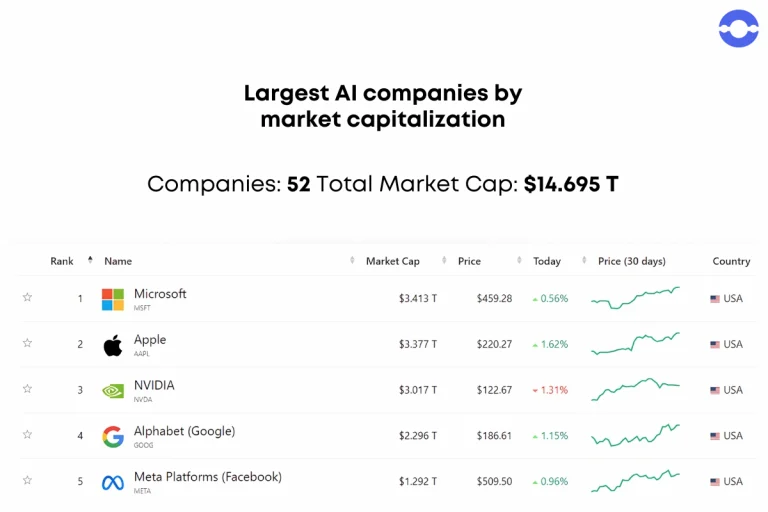
Task: Sort by the Market Cap column header
Action: tap(393, 261)
